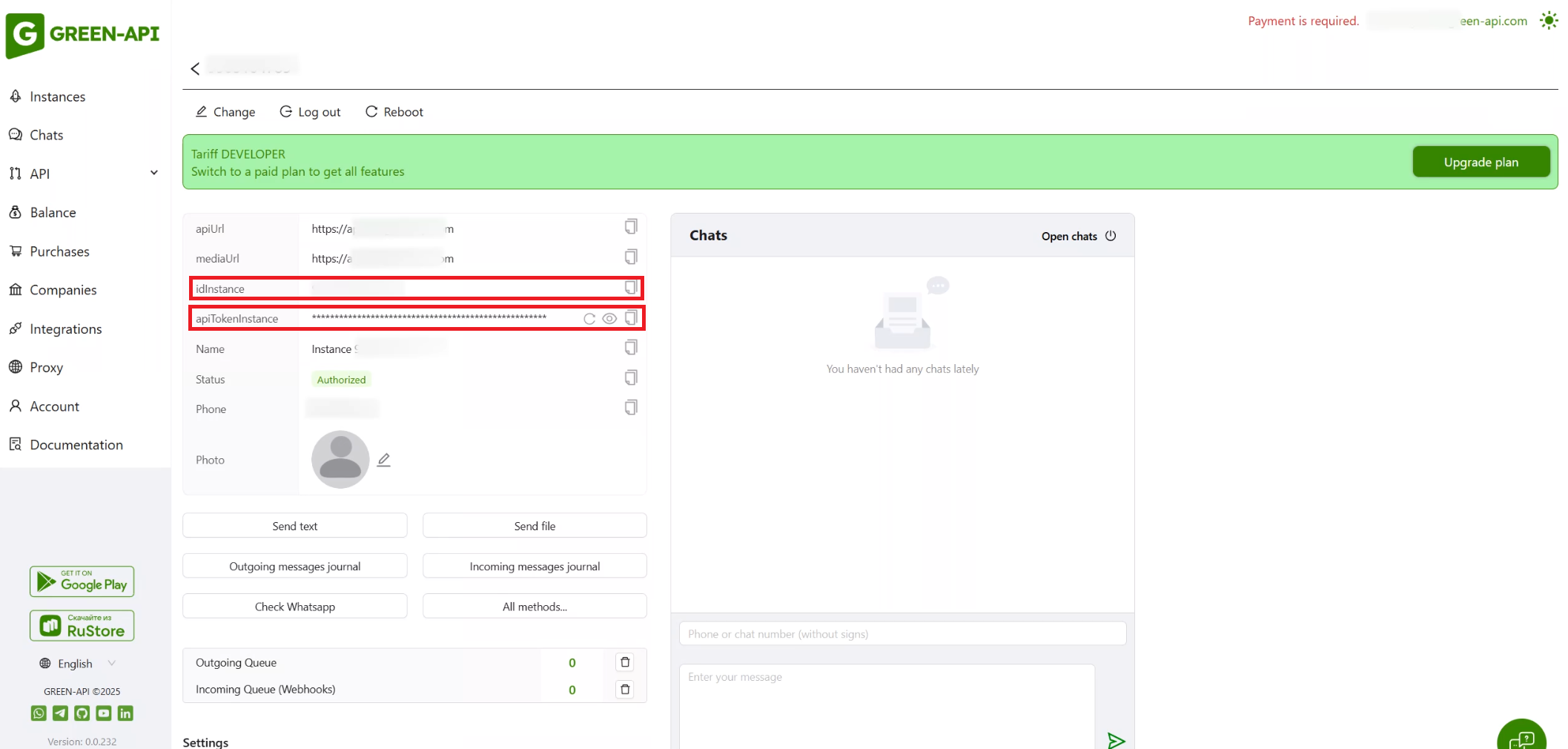Copy the apiUrl value

tap(631, 226)
